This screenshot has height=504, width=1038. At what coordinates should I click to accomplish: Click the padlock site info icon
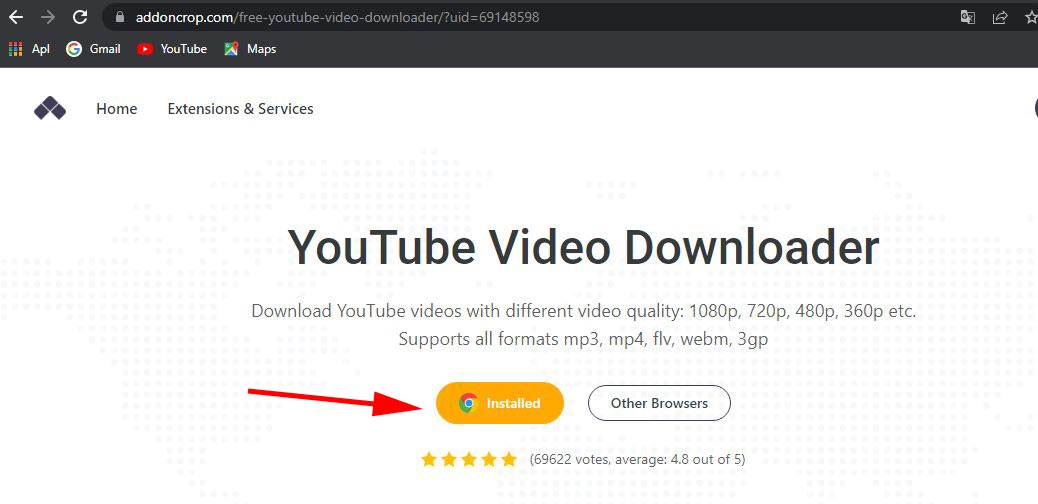120,17
